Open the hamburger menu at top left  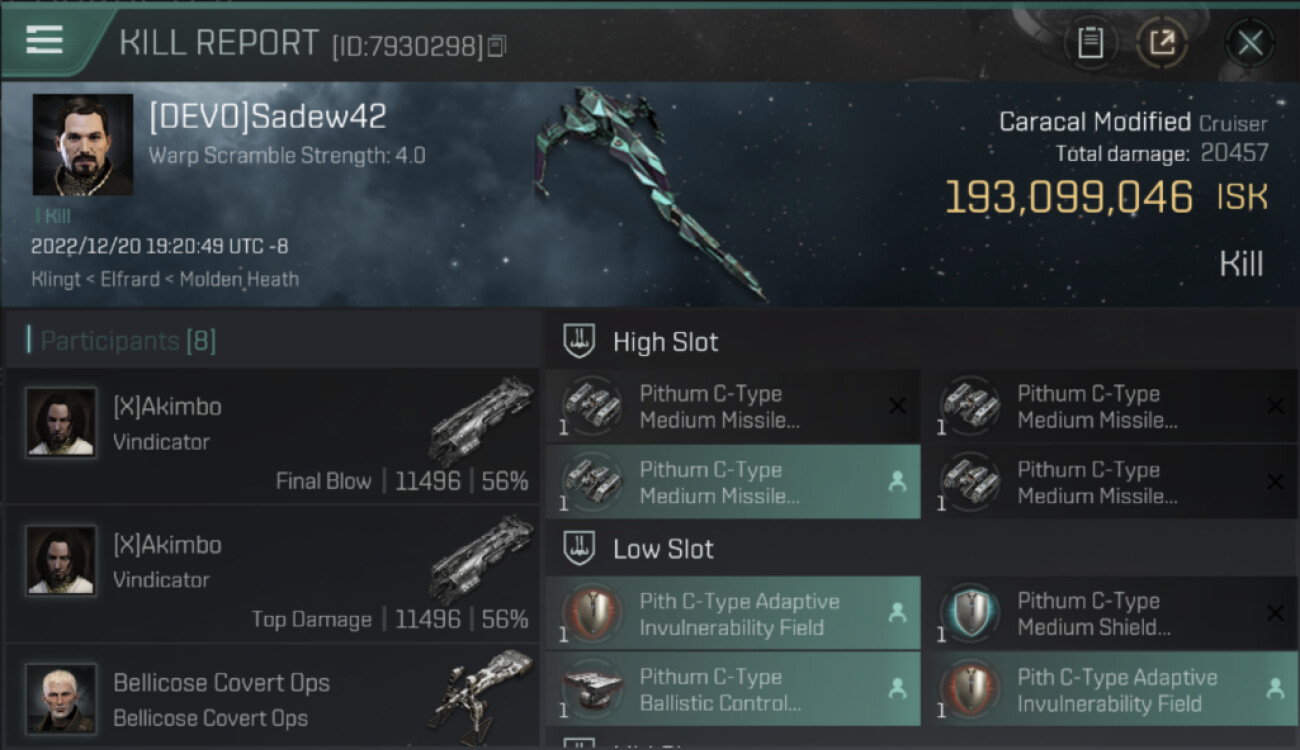pyautogui.click(x=44, y=39)
